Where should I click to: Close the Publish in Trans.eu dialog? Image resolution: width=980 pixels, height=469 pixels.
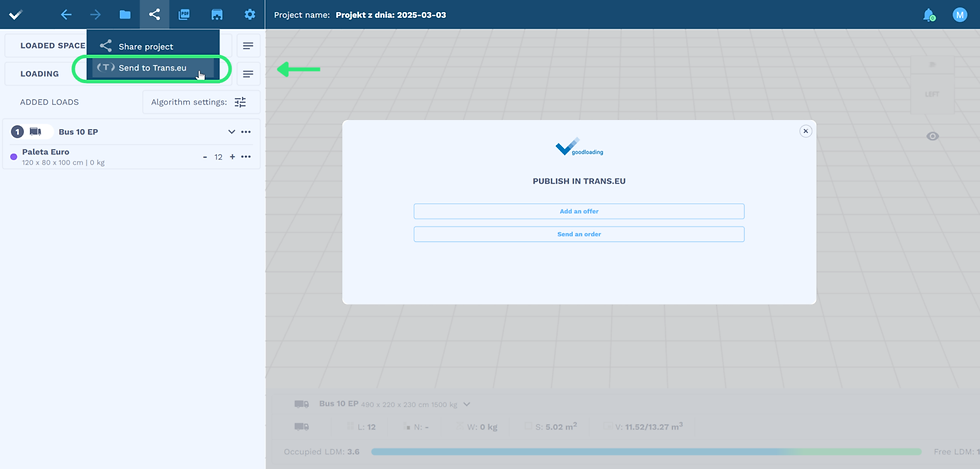point(806,131)
